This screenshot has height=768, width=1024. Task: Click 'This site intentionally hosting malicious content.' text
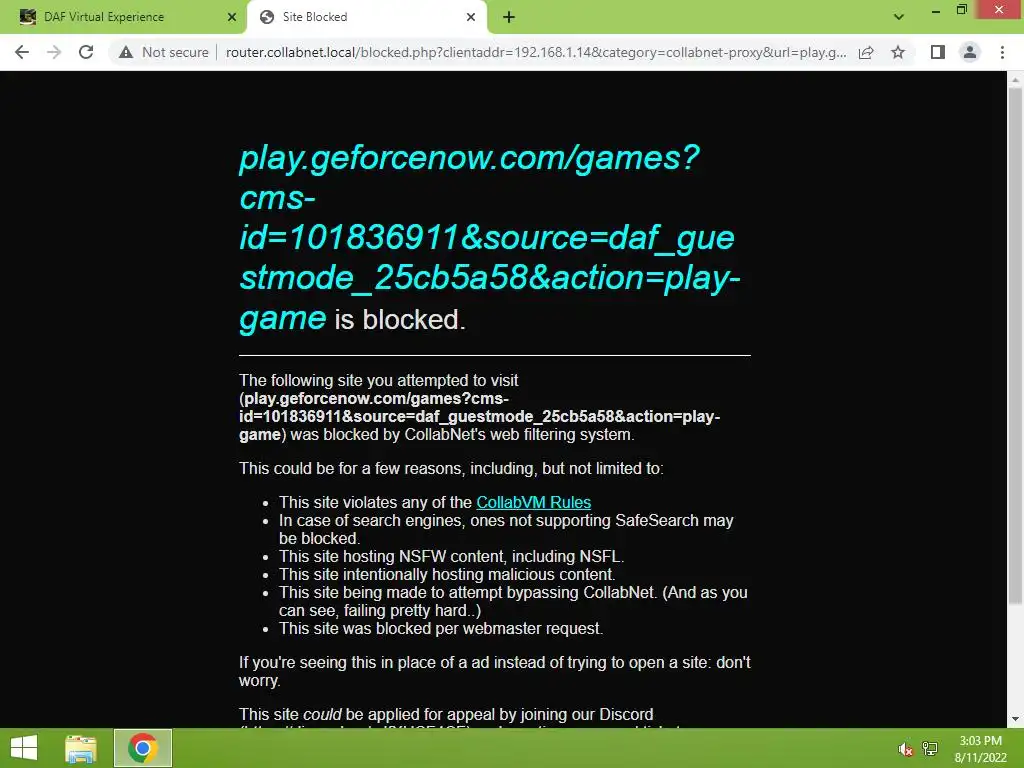point(447,575)
